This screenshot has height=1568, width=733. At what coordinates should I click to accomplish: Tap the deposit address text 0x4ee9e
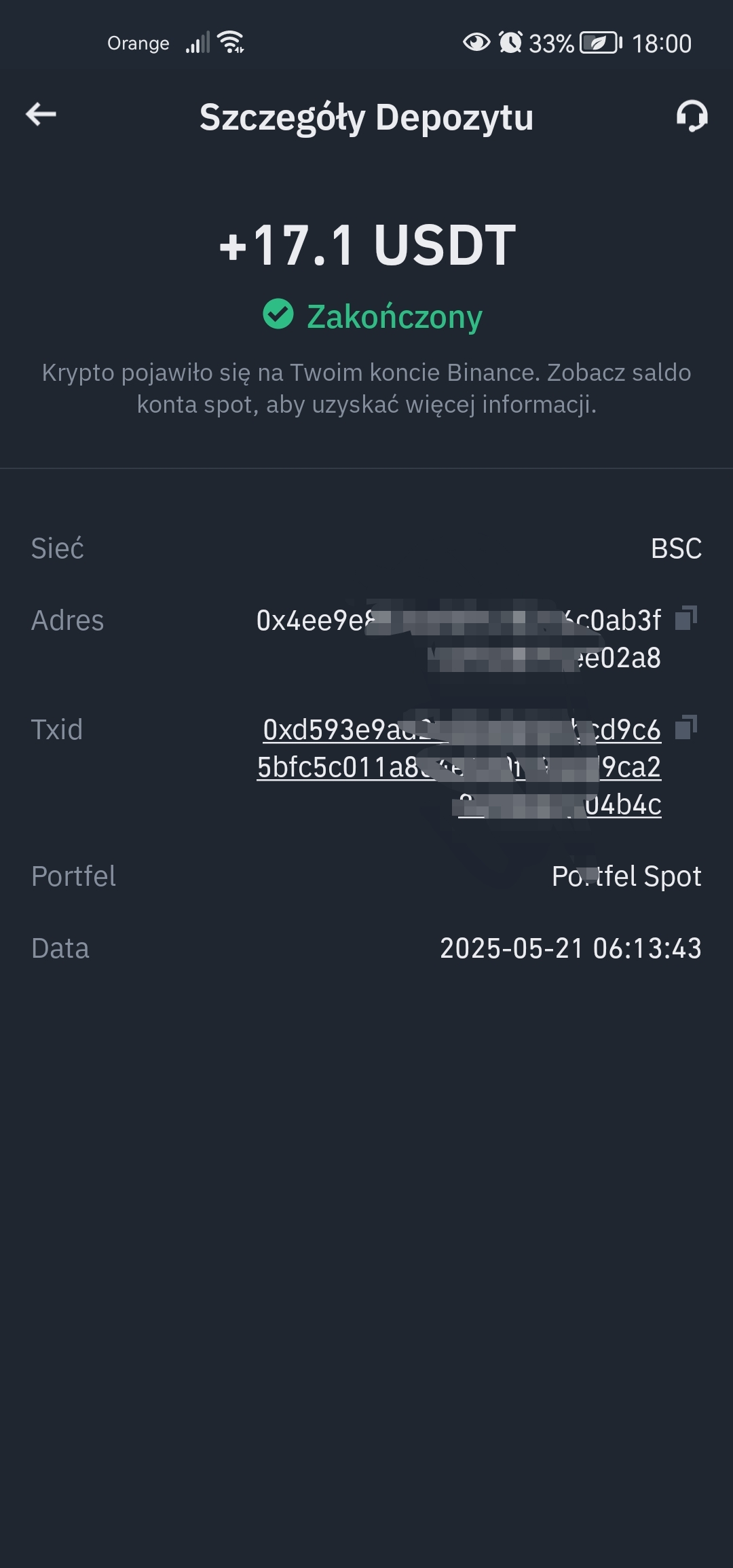459,639
